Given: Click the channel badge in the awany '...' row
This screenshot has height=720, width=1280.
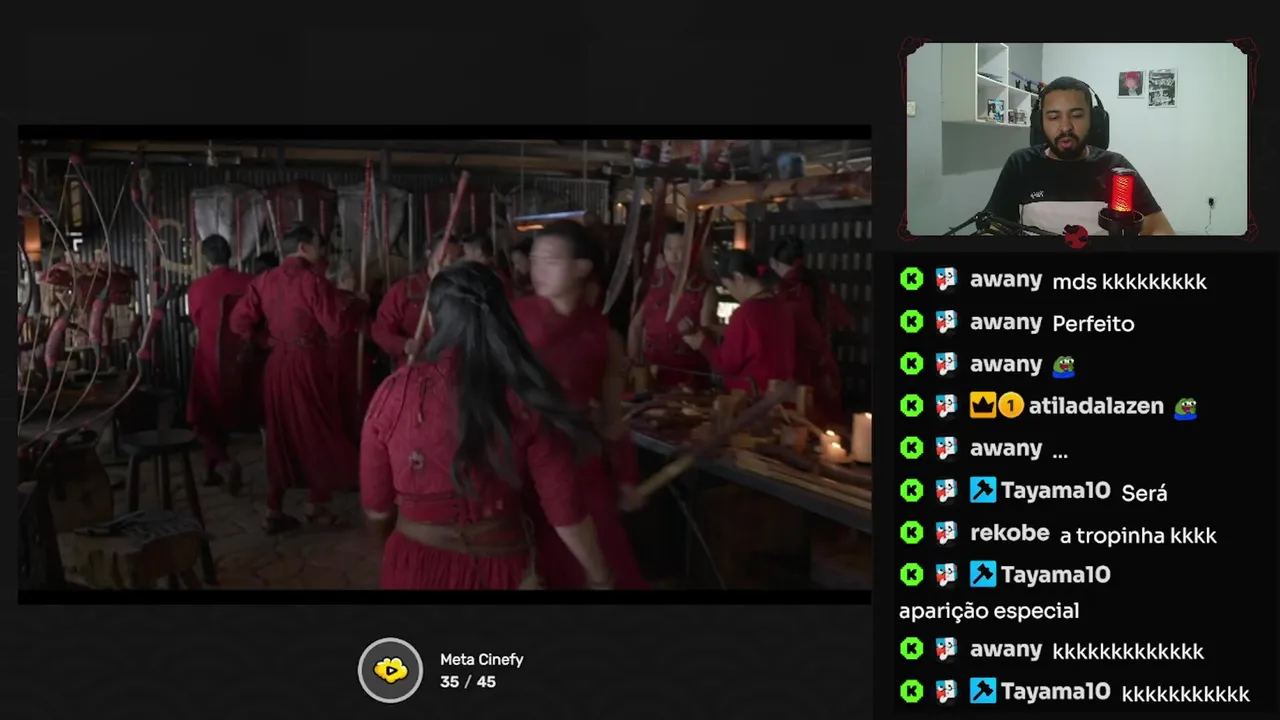Looking at the screenshot, I should click(946, 447).
